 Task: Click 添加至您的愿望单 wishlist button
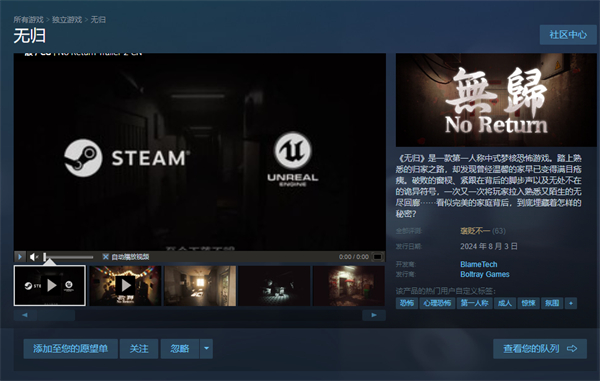70,348
